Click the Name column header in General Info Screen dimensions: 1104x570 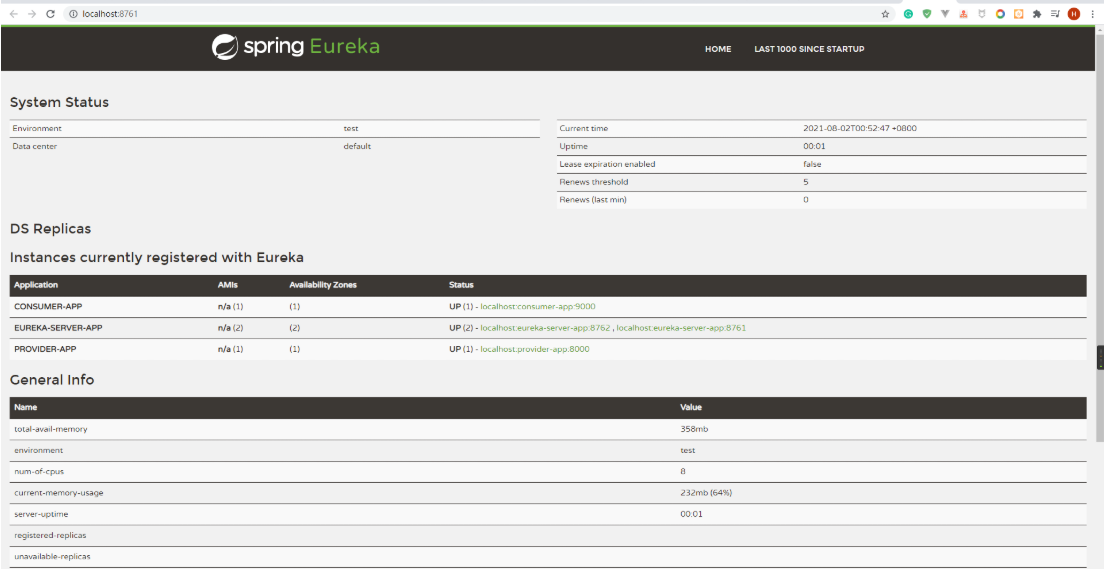point(25,407)
